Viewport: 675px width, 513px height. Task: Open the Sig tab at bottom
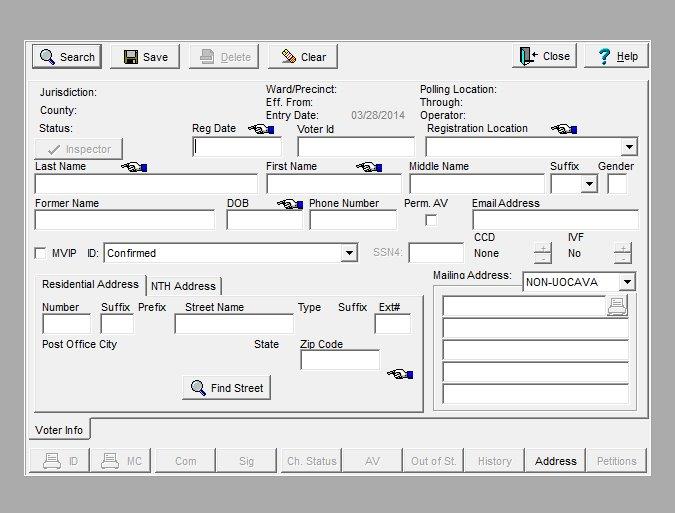[x=246, y=461]
